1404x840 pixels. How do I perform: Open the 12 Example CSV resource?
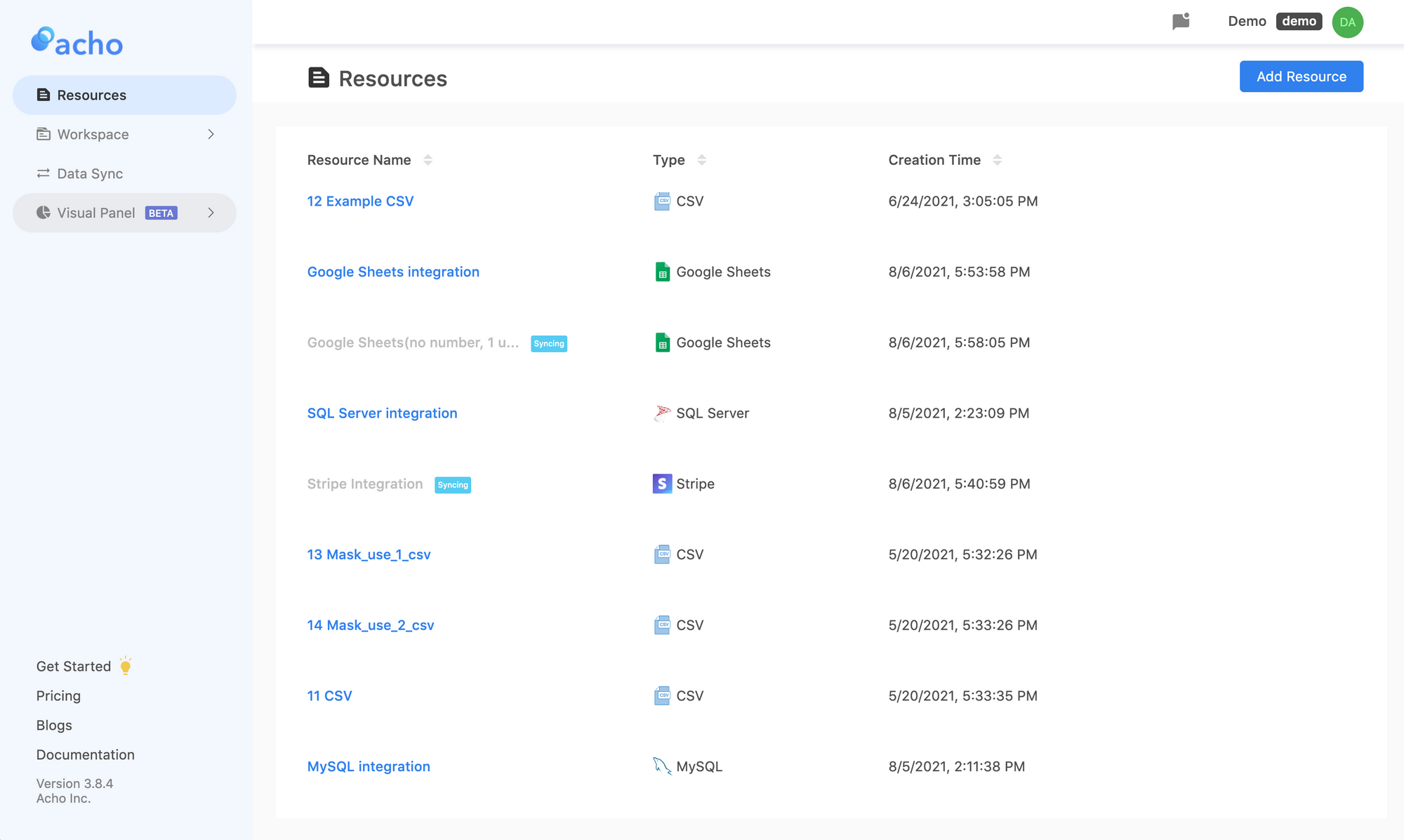click(x=360, y=201)
